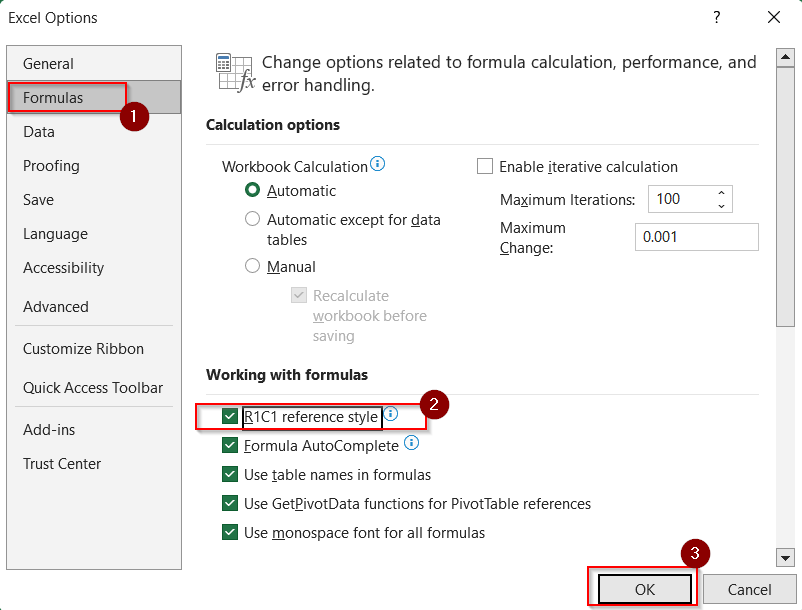Select the Manual calculation radio button

[x=252, y=266]
